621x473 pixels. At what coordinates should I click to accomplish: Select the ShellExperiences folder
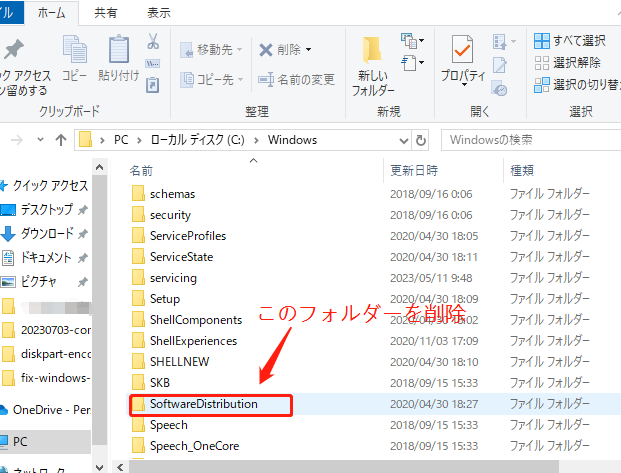(193, 341)
